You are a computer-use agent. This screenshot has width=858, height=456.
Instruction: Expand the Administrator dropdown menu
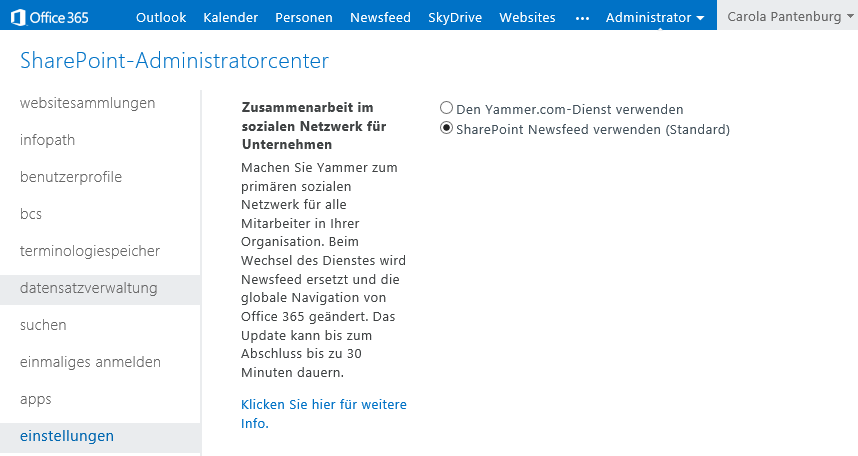pos(654,18)
